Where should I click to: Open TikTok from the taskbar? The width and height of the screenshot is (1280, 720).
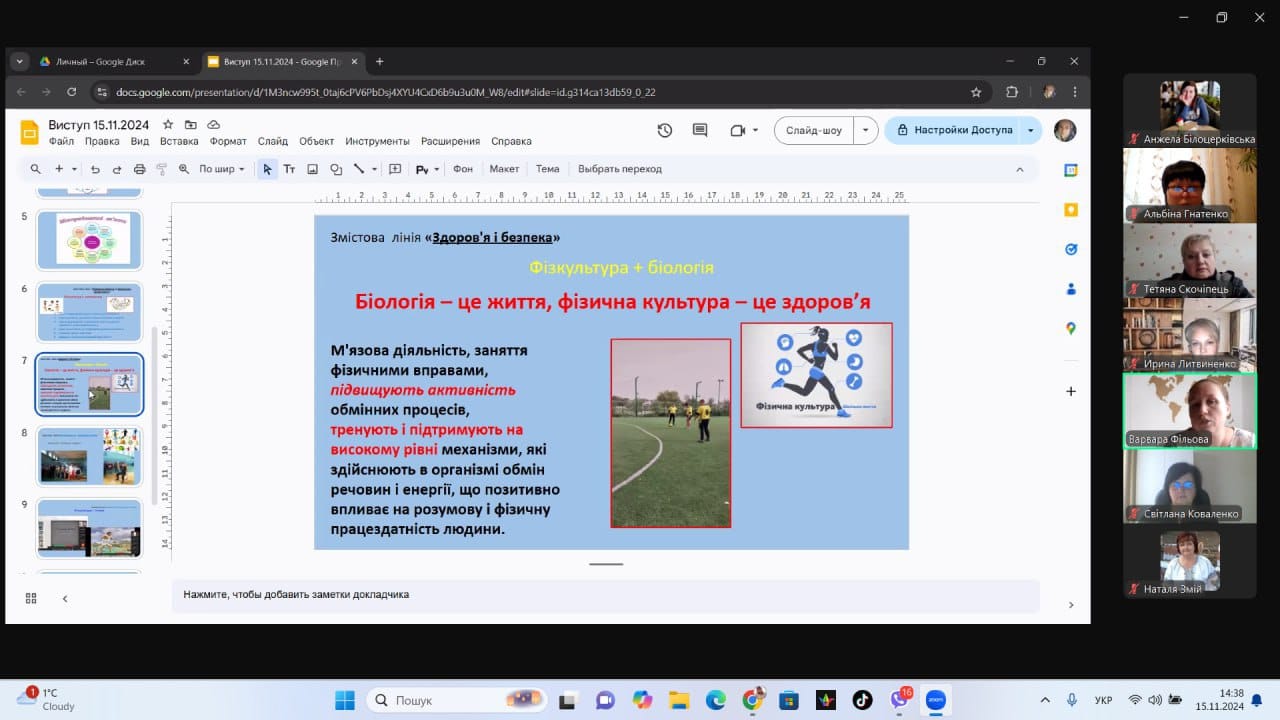862,699
